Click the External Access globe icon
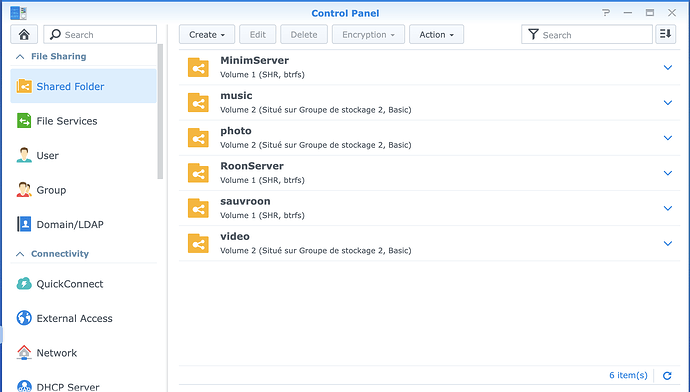This screenshot has height=392, width=690. pos(24,318)
